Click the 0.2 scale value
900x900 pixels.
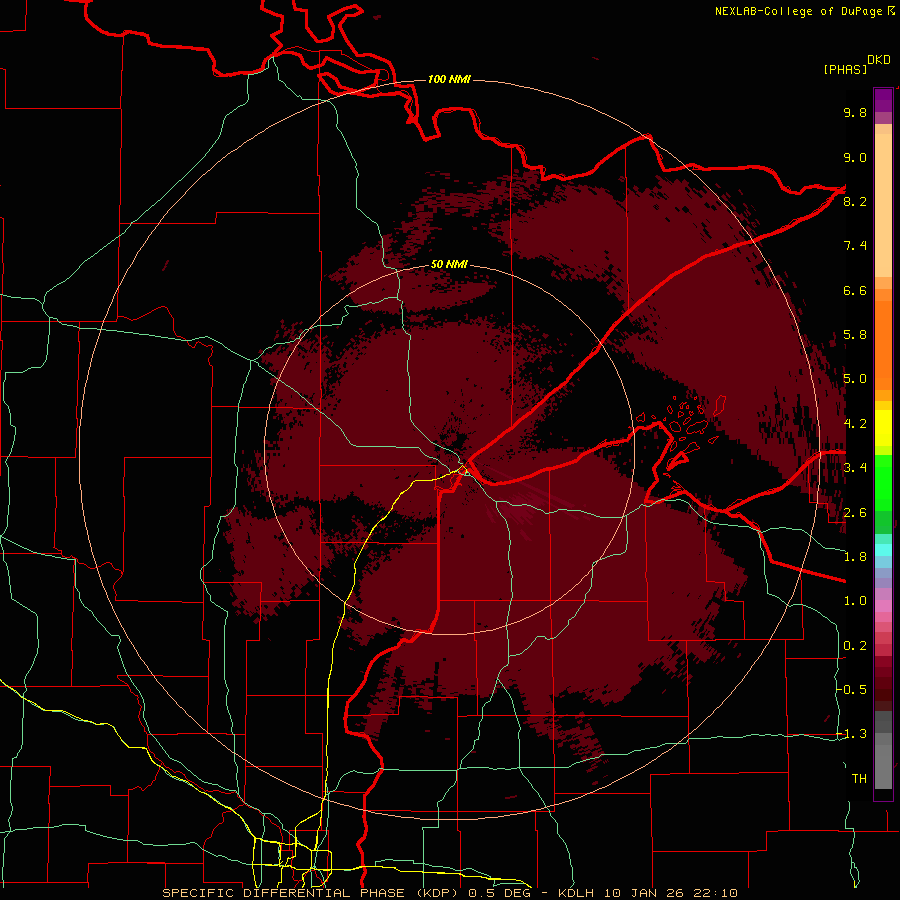pos(855,646)
